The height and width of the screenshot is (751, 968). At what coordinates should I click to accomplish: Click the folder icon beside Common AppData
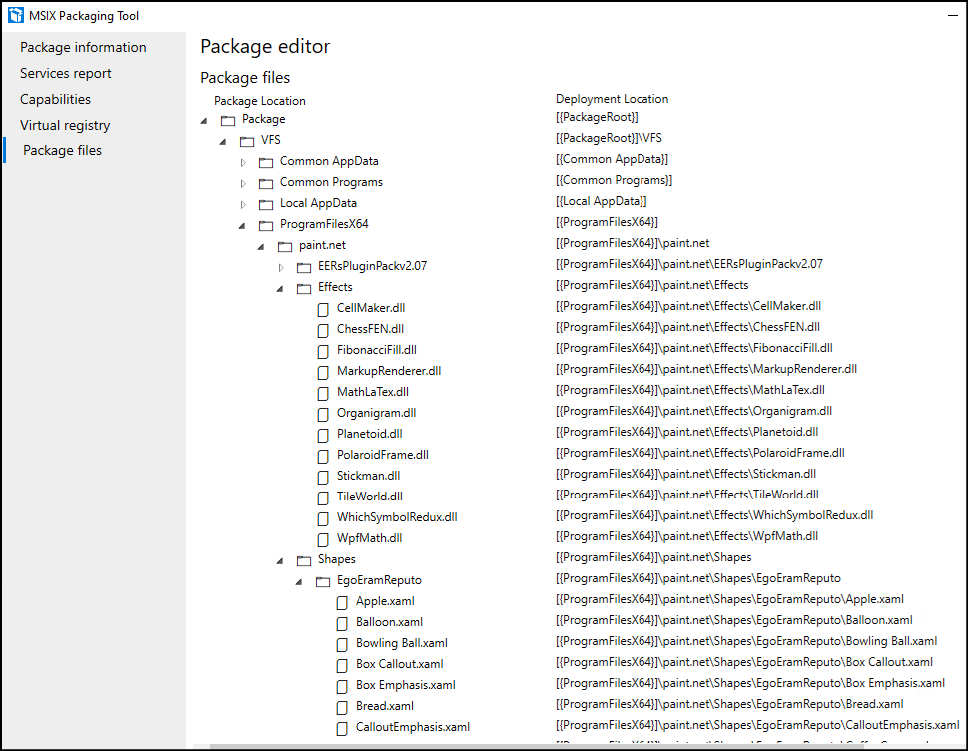pyautogui.click(x=266, y=162)
